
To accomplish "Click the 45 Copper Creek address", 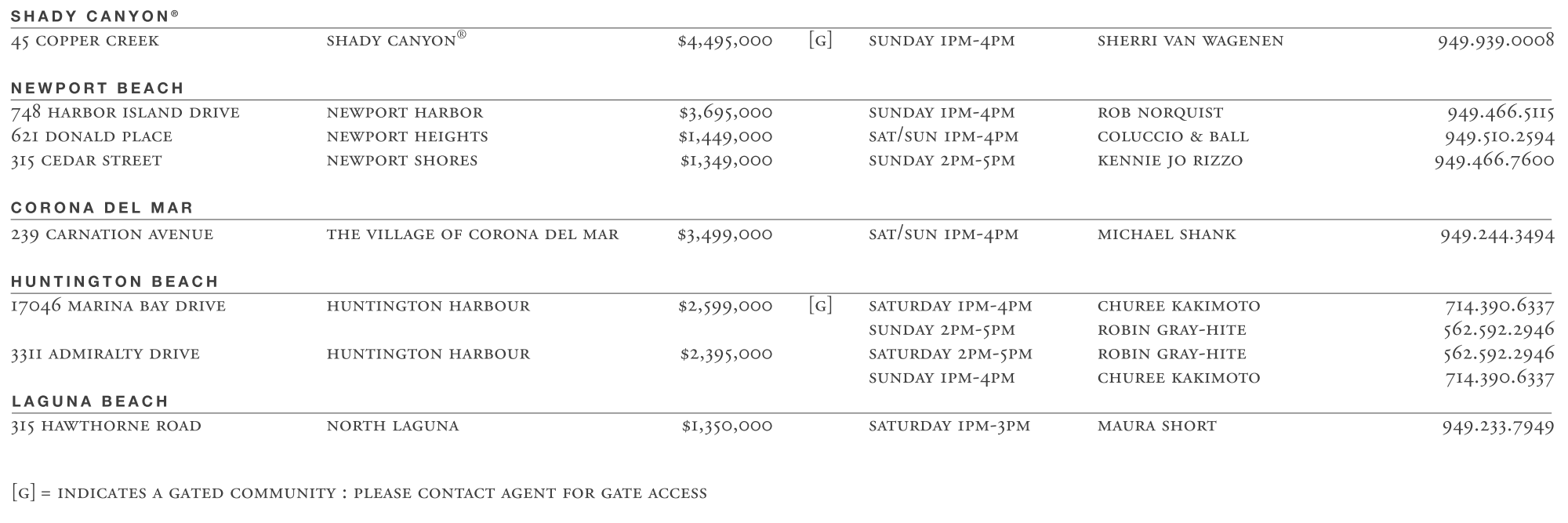I will tap(85, 41).
